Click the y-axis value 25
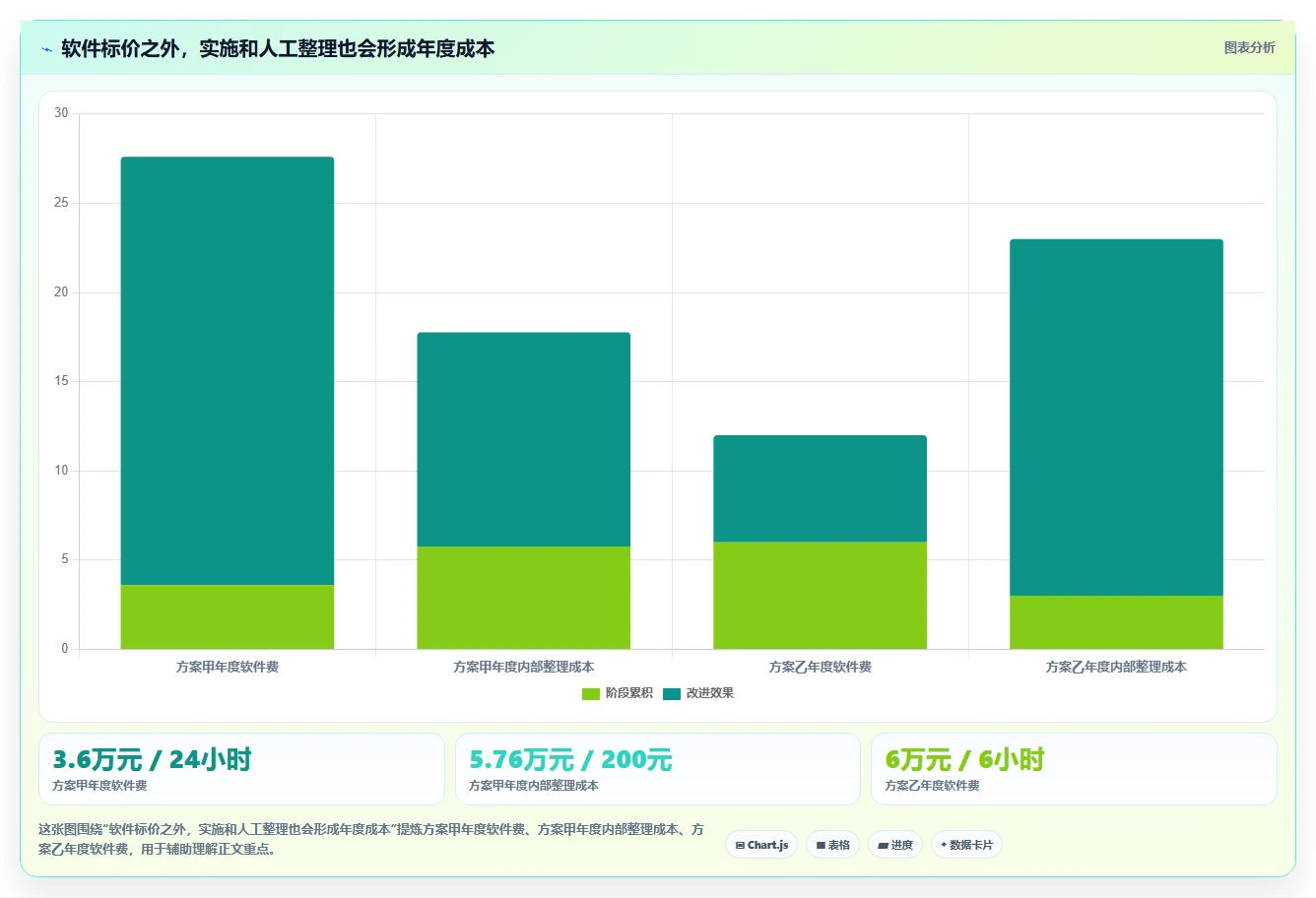 tap(61, 203)
